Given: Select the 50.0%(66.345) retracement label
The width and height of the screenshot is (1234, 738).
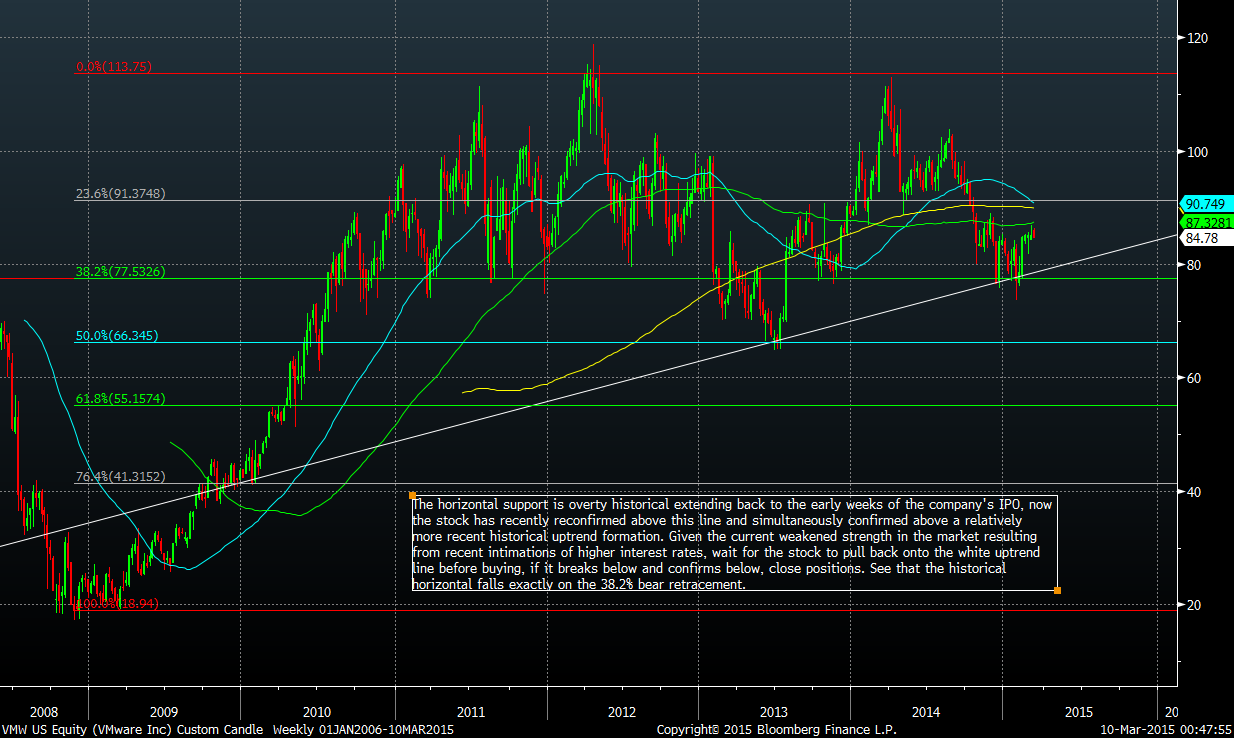Looking at the screenshot, I should coord(116,336).
